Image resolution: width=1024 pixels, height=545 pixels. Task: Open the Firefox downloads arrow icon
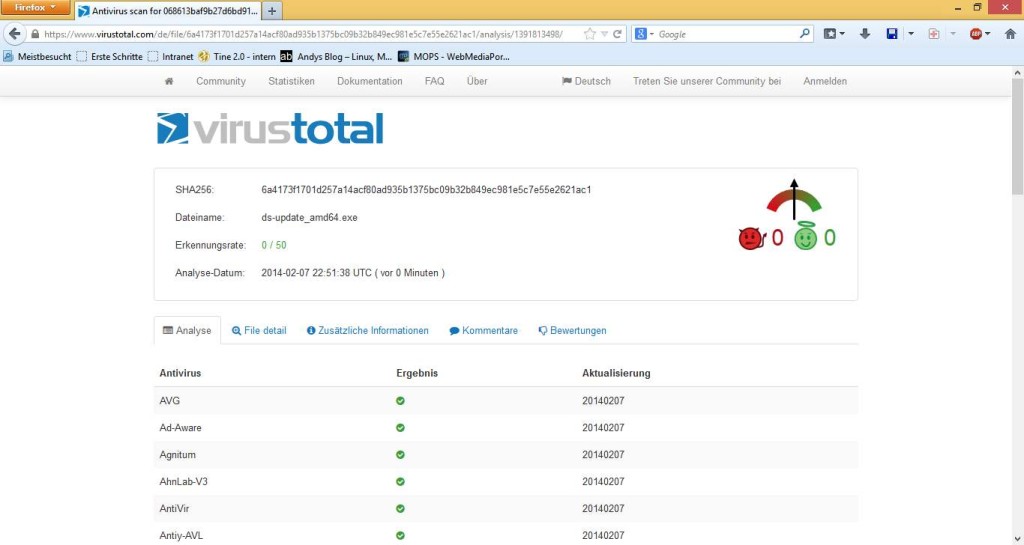coord(866,34)
